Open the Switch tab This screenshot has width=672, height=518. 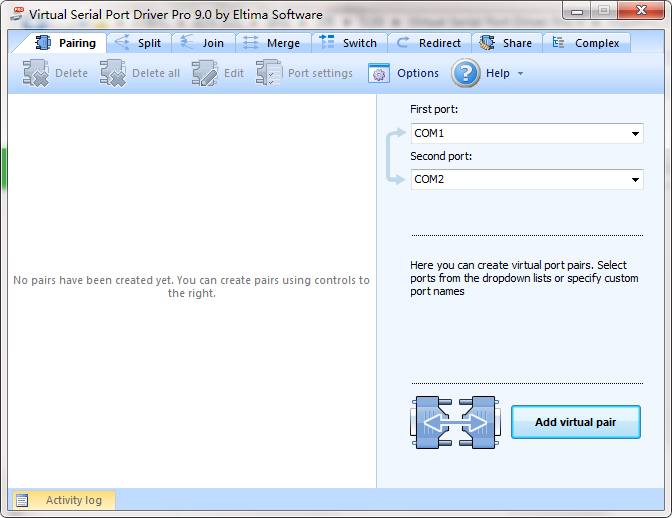click(x=350, y=43)
